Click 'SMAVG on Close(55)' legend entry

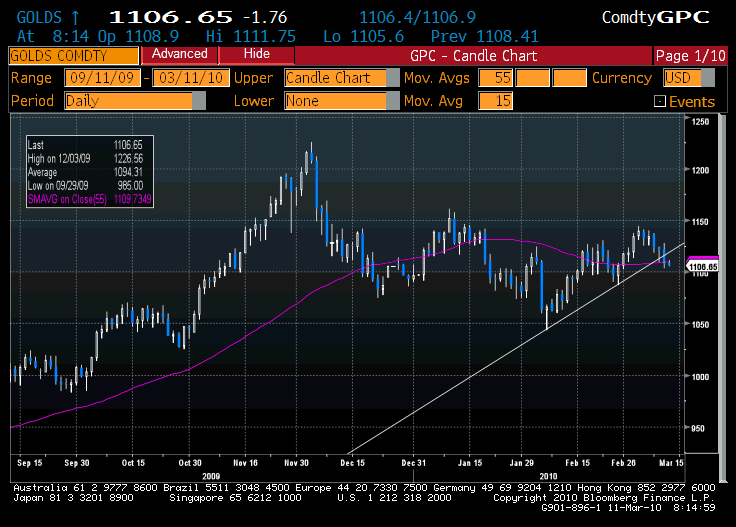click(89, 199)
